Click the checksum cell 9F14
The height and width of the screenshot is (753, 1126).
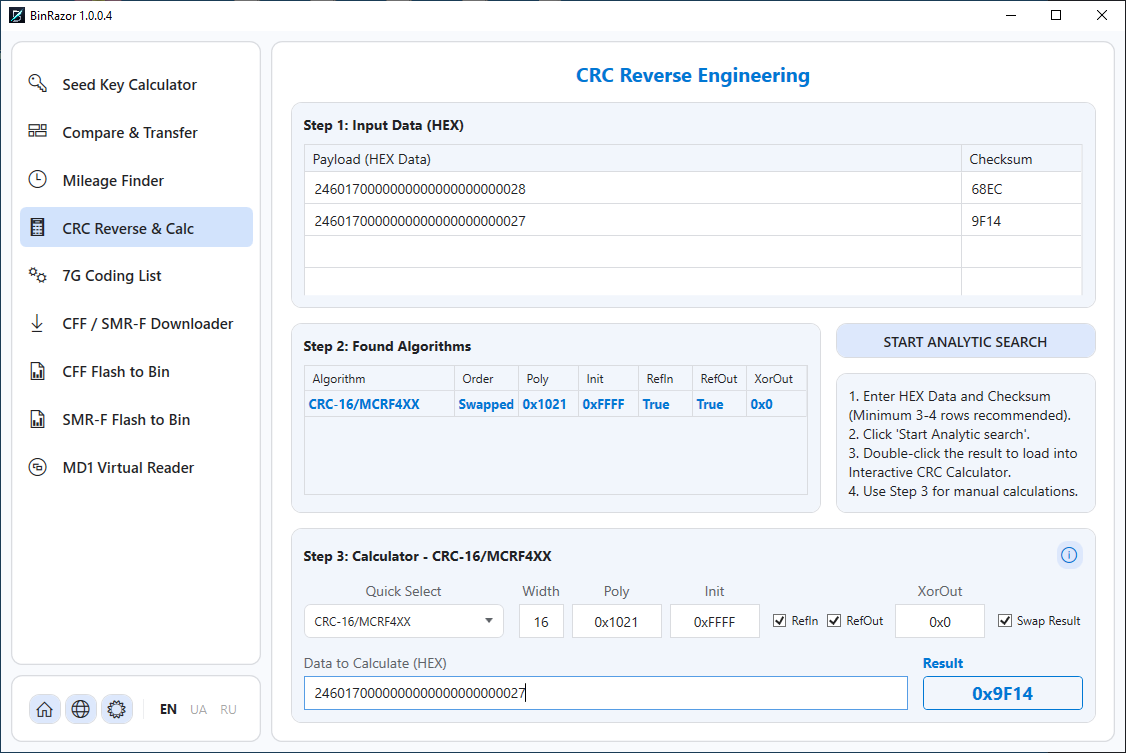pyautogui.click(x=1021, y=220)
